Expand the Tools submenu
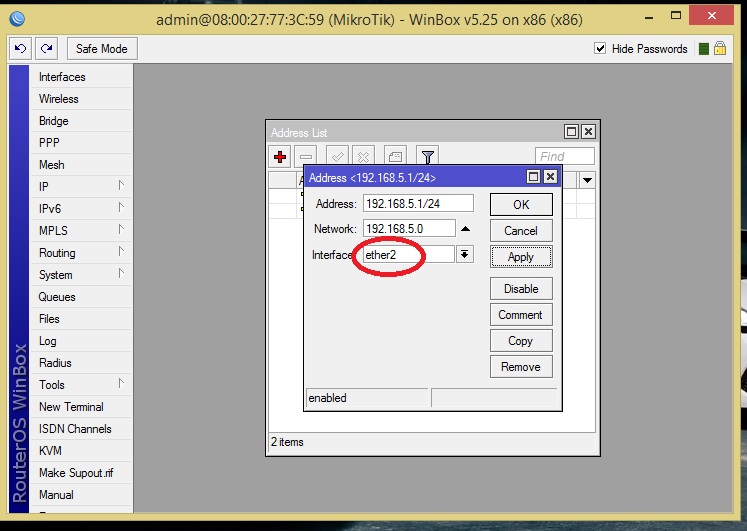The image size is (747, 531). click(x=81, y=384)
